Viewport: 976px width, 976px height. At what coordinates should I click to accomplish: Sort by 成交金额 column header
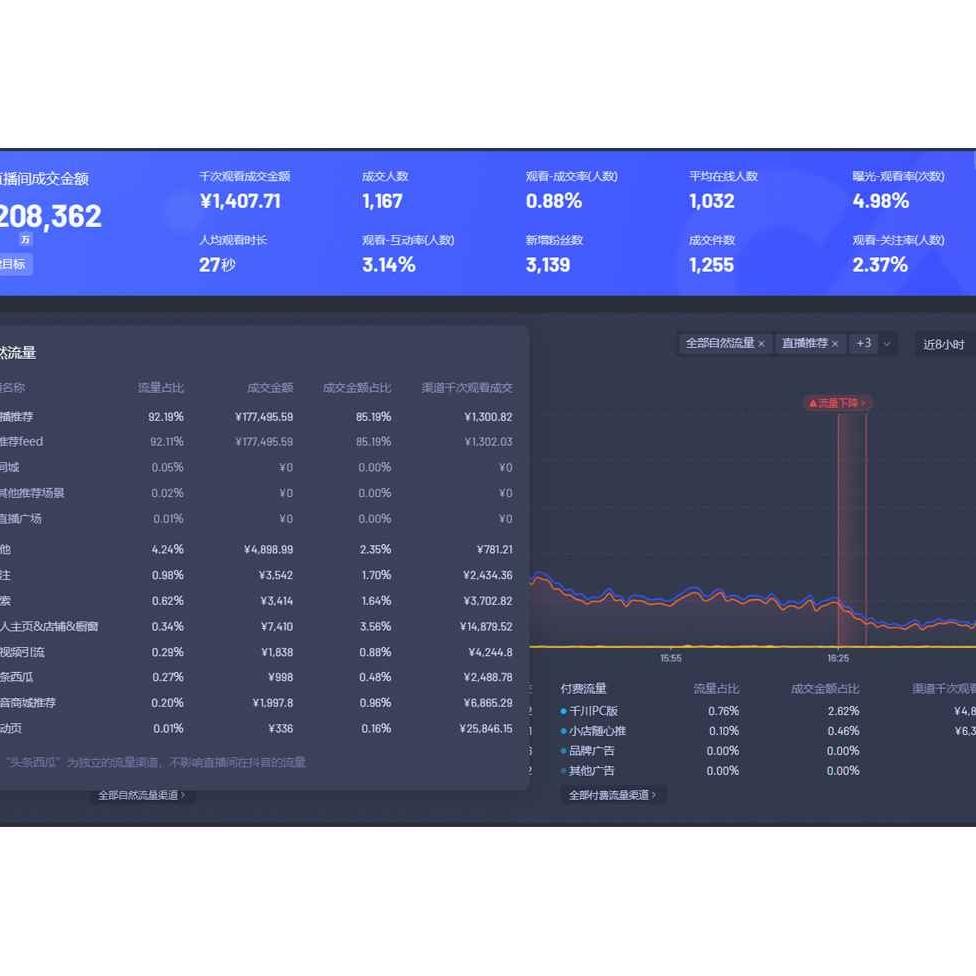click(x=270, y=388)
